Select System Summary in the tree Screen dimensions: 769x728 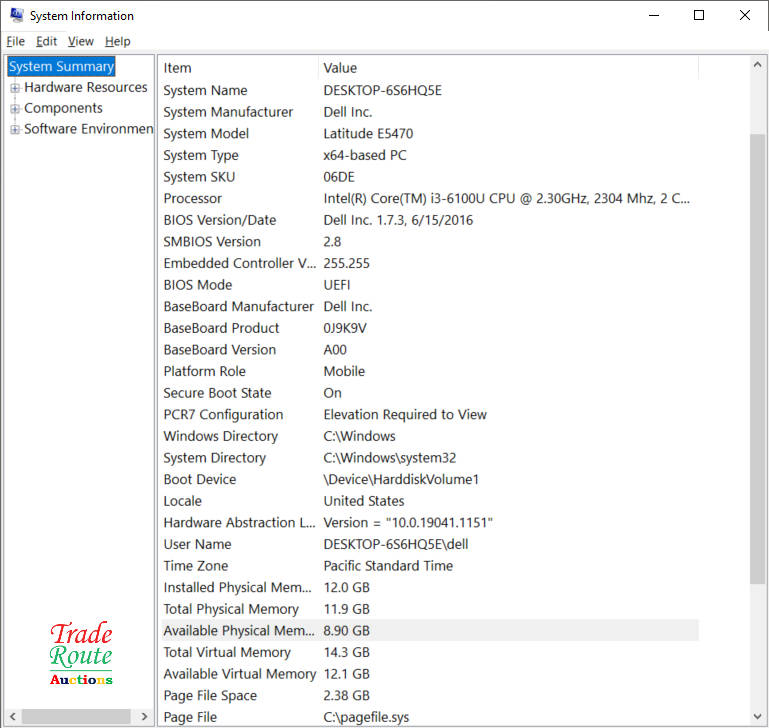[x=61, y=67]
